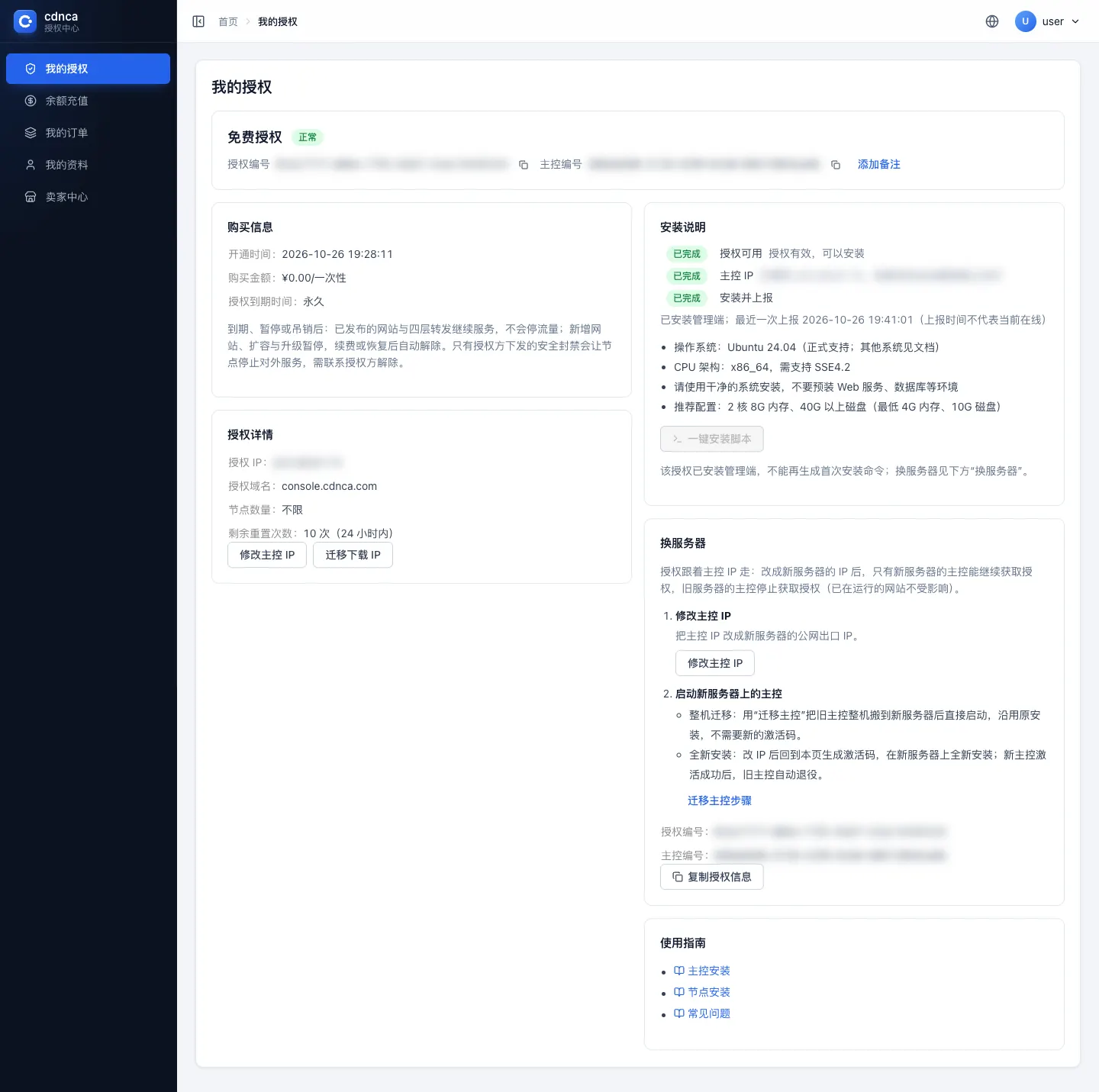Click the 正常 status badge
The height and width of the screenshot is (1092, 1099).
pos(308,137)
